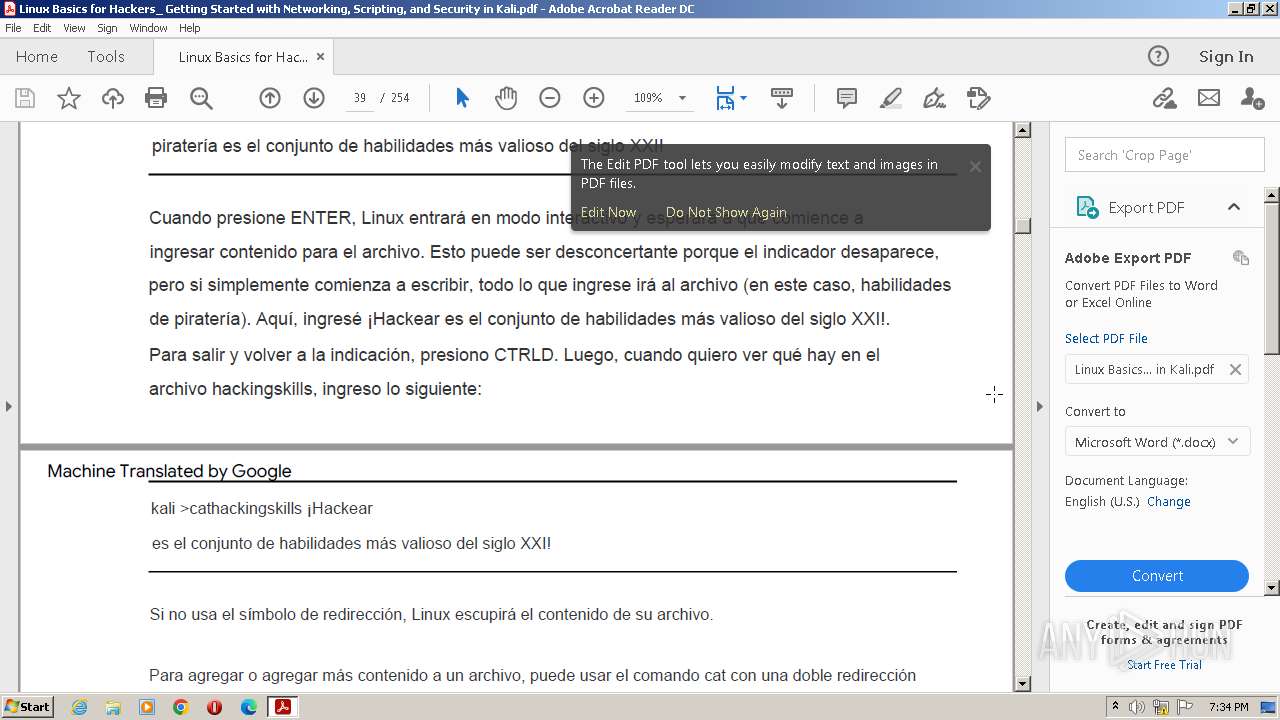Open the Edit menu
This screenshot has width=1280, height=720.
click(x=42, y=28)
